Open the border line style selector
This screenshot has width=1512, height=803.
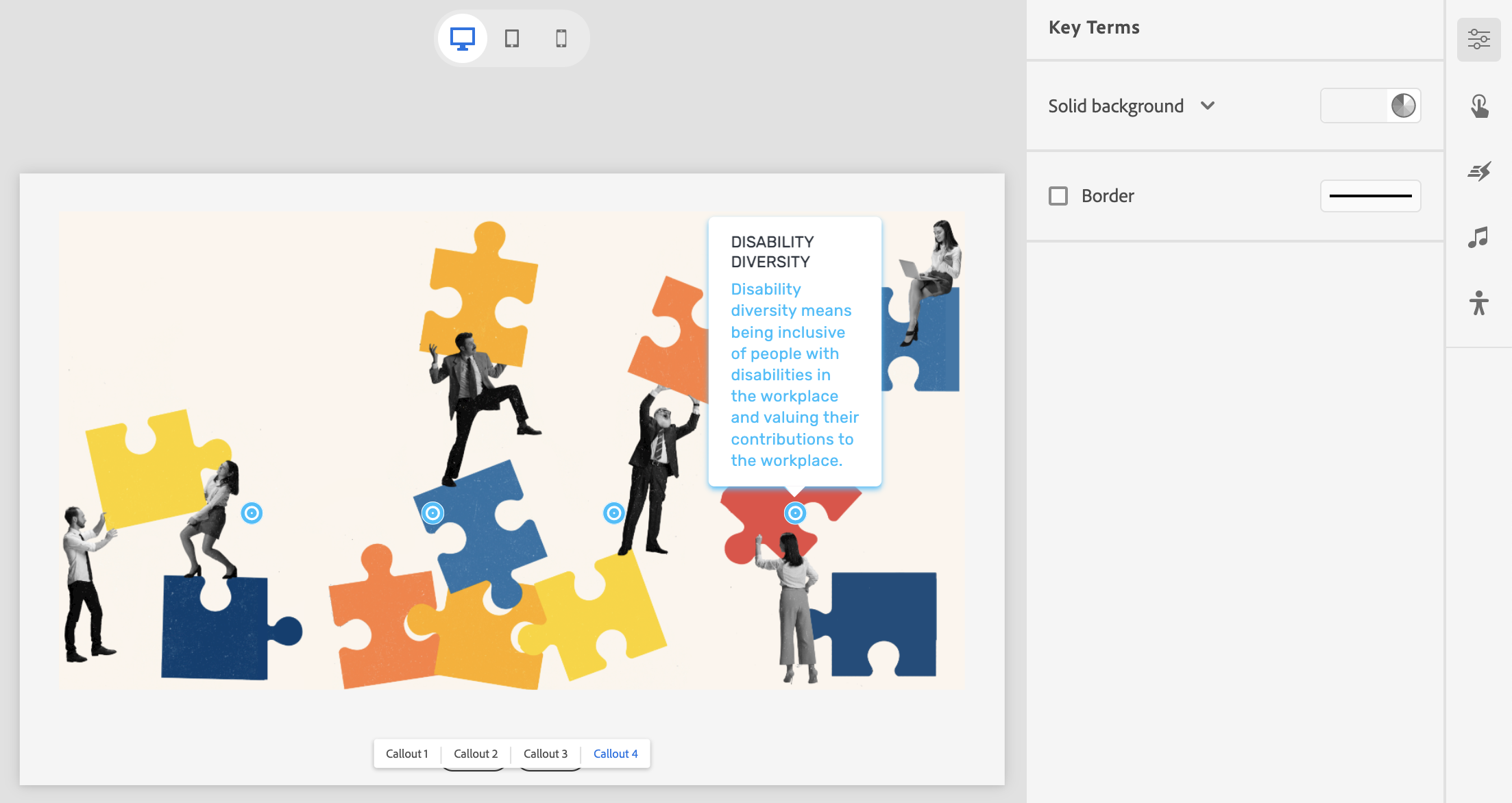[x=1370, y=196]
